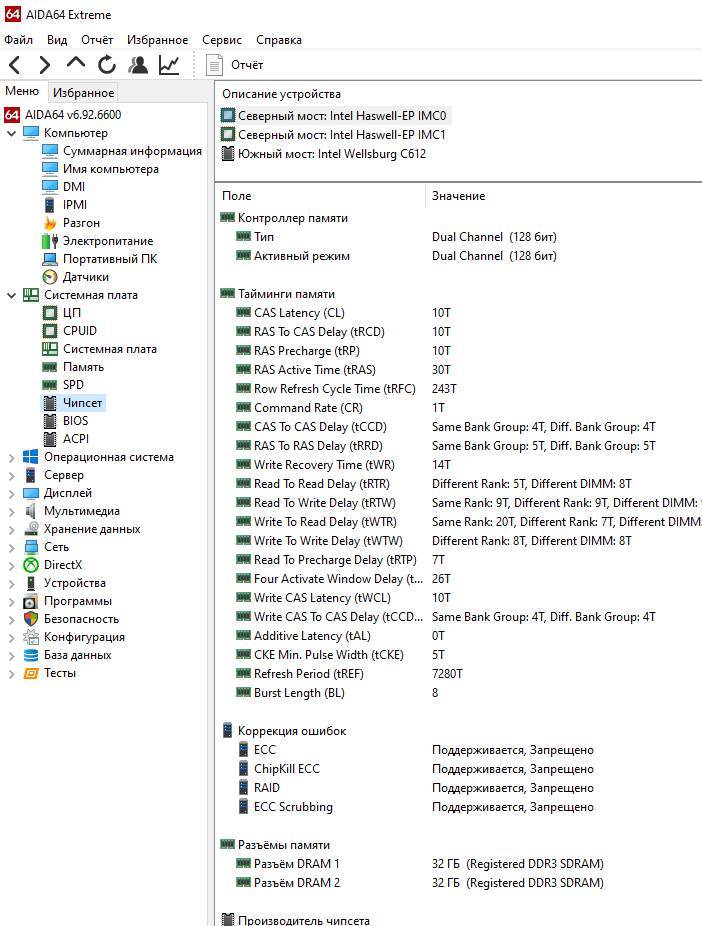702x926 pixels.
Task: Refresh the current page
Action: pos(107,64)
